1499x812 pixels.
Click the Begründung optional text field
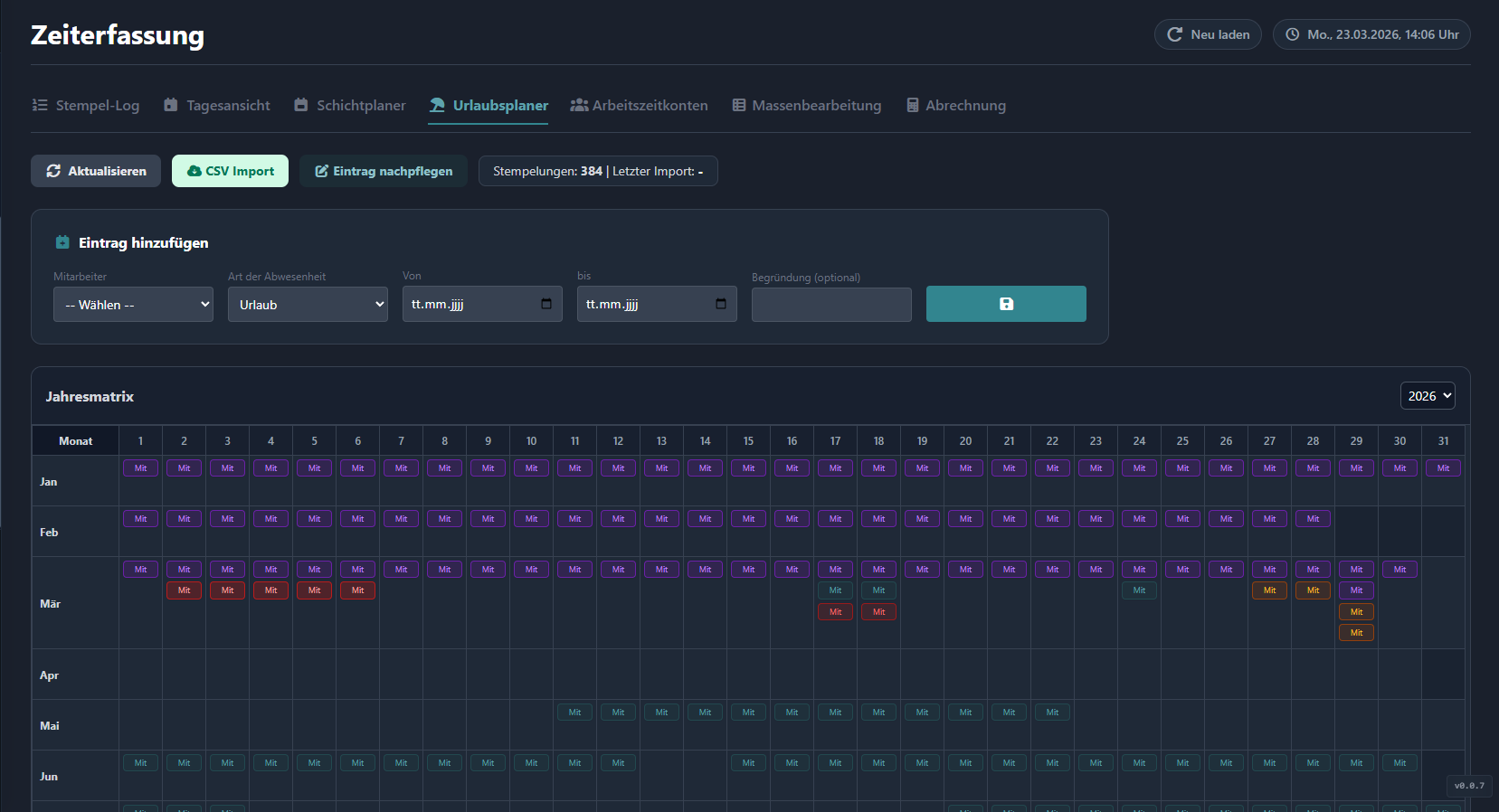coord(831,305)
